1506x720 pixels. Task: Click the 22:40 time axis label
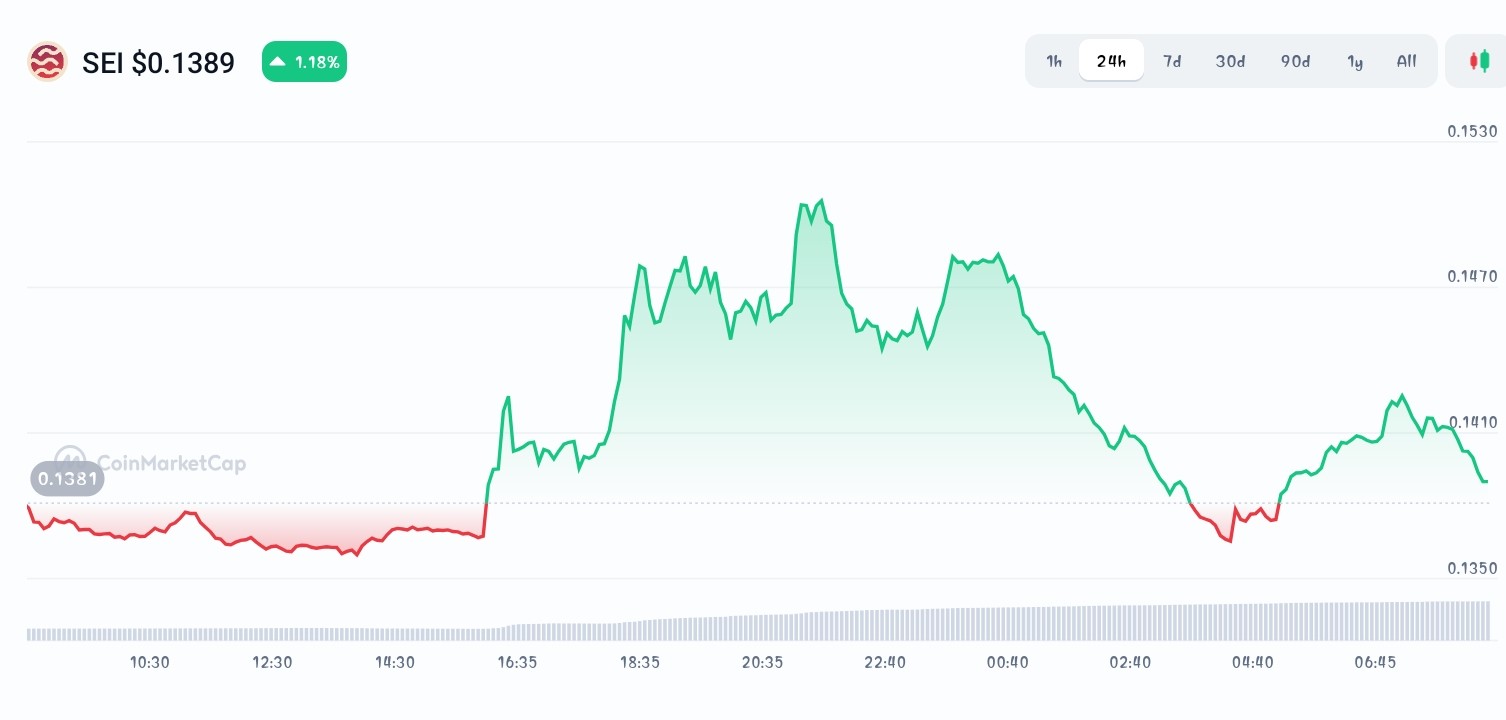coord(885,662)
